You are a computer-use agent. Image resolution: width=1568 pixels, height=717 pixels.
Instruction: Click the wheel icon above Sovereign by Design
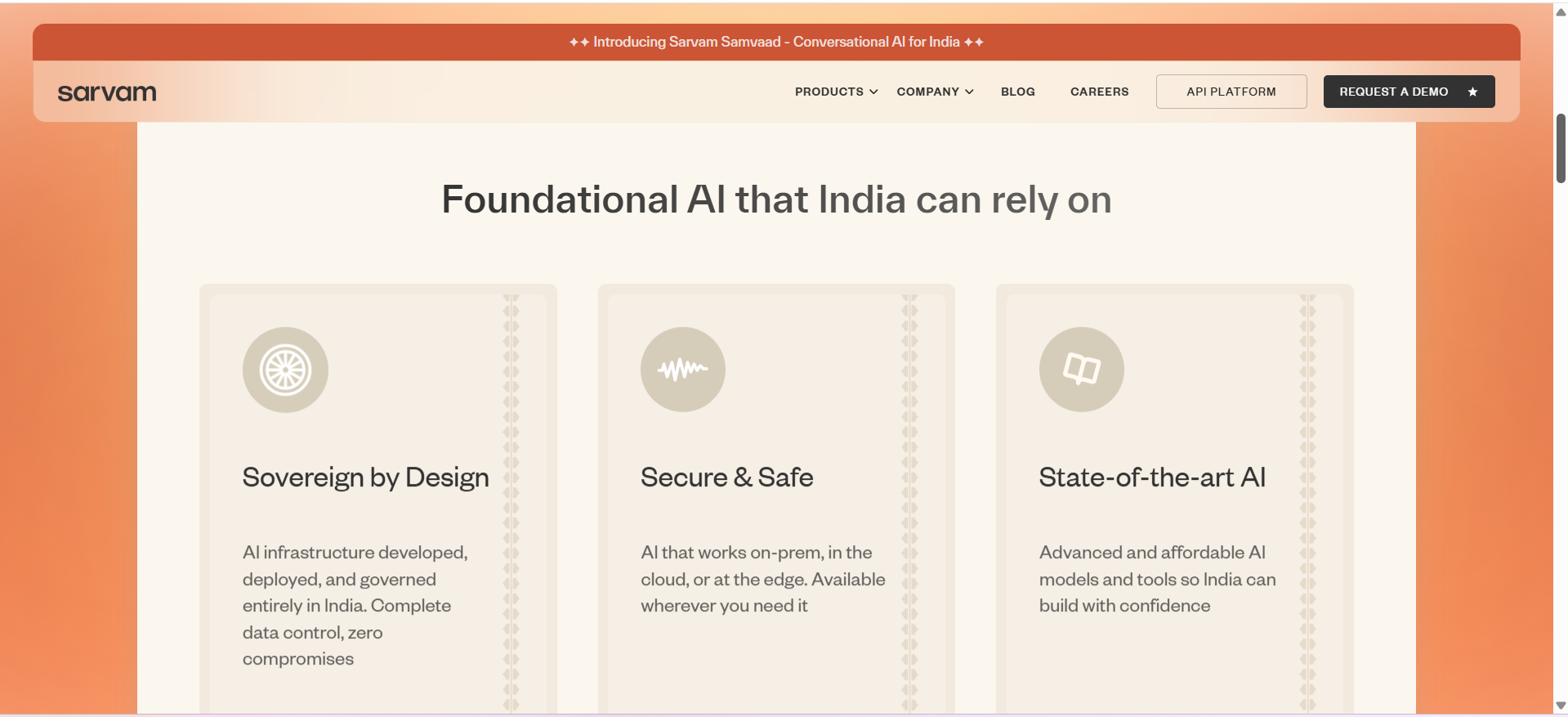point(285,370)
